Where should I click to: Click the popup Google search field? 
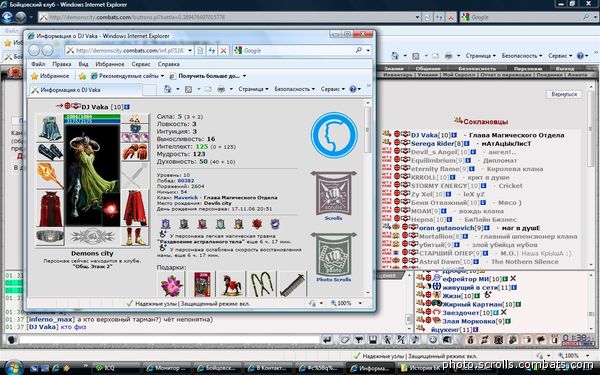tap(298, 51)
